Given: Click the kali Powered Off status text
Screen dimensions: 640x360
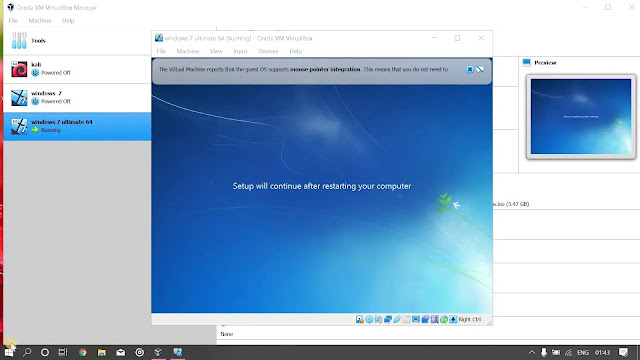Looking at the screenshot, I should pyautogui.click(x=56, y=73).
